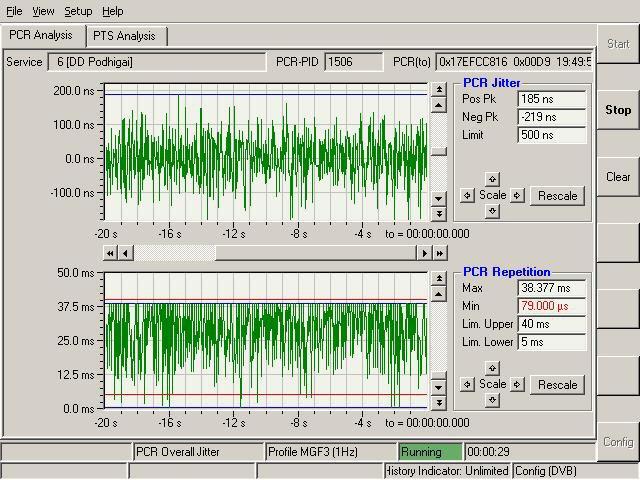
Task: Click the PCR Jitter scale down arrow
Action: (x=492, y=211)
